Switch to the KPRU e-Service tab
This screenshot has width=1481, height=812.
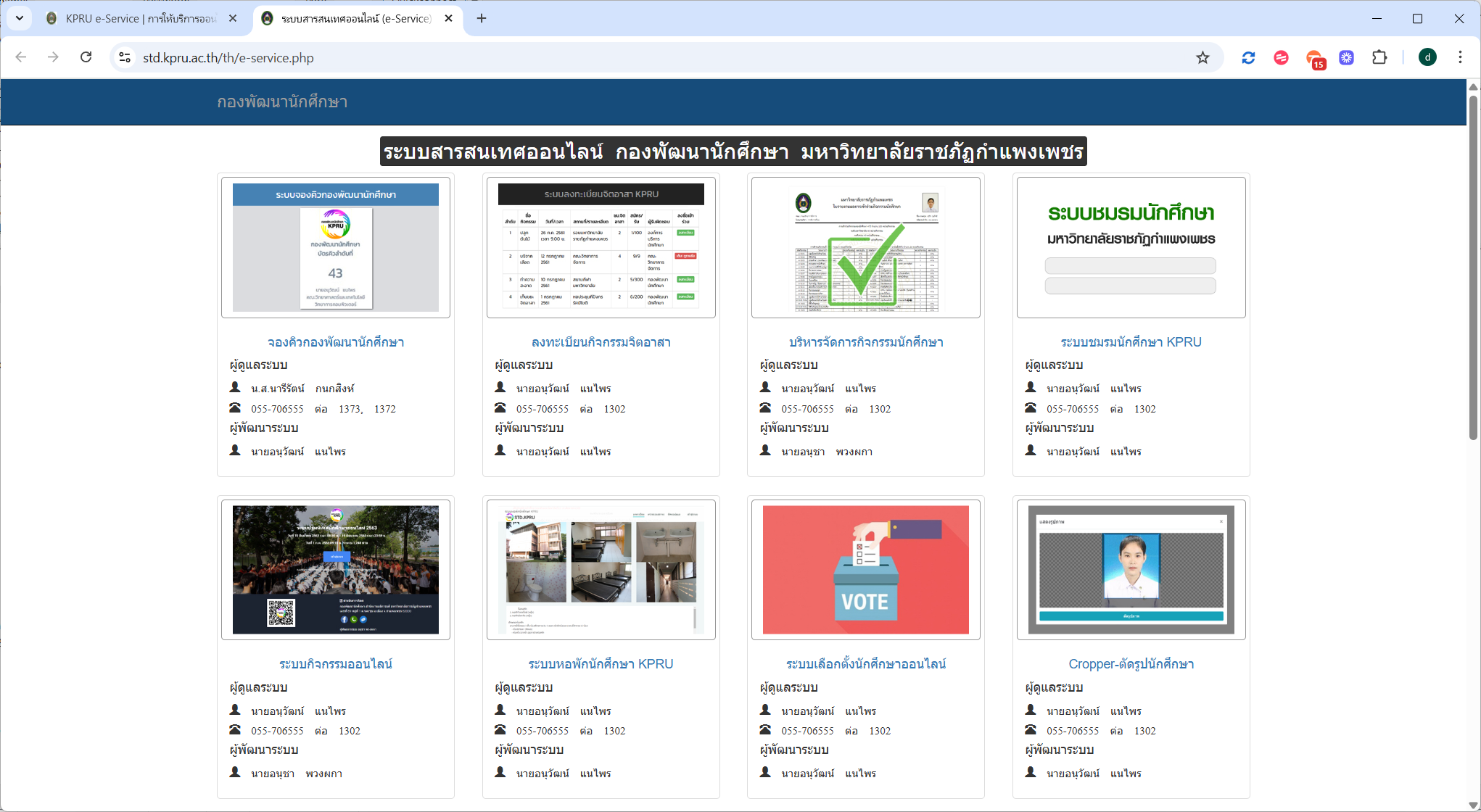coord(138,19)
